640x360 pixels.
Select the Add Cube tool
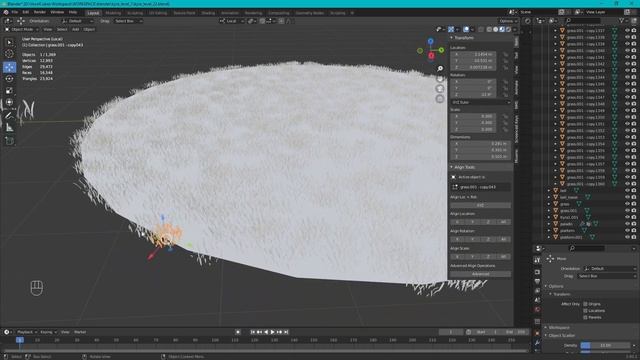point(9,141)
